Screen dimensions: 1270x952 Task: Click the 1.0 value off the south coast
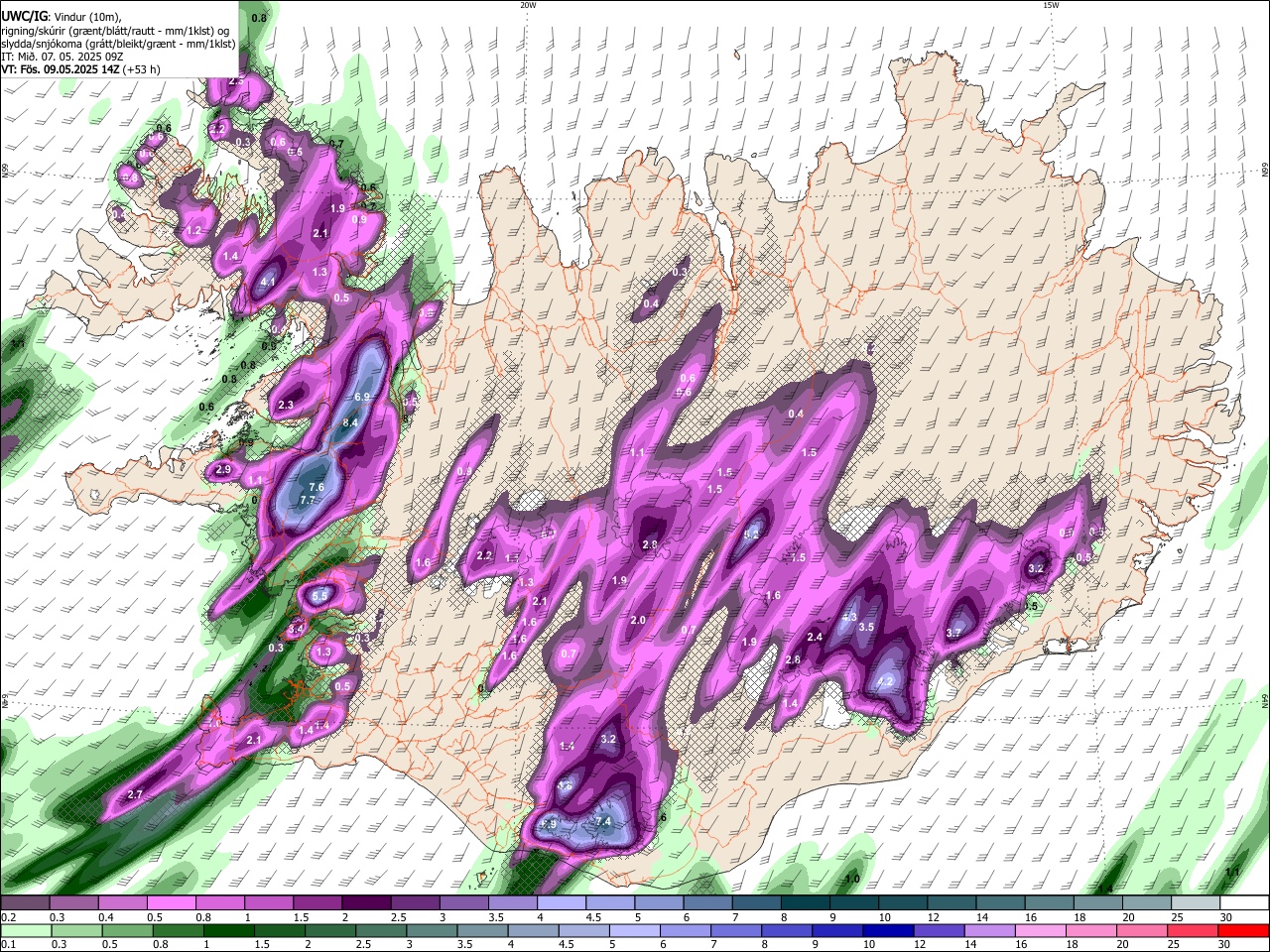click(851, 880)
